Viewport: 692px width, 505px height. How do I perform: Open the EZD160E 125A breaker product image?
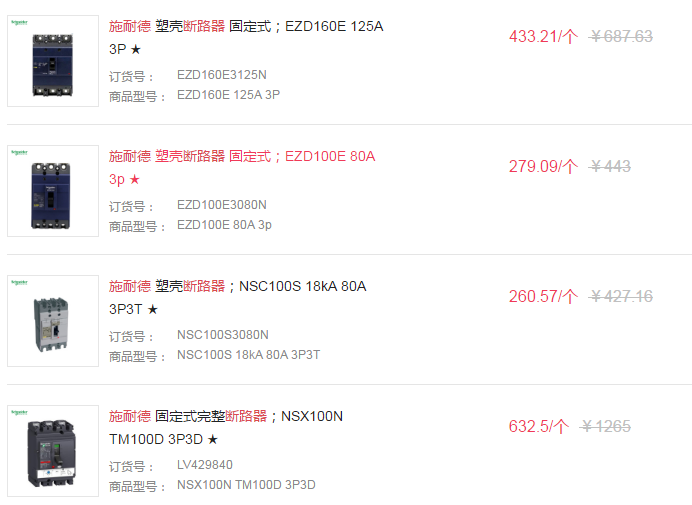pos(53,61)
